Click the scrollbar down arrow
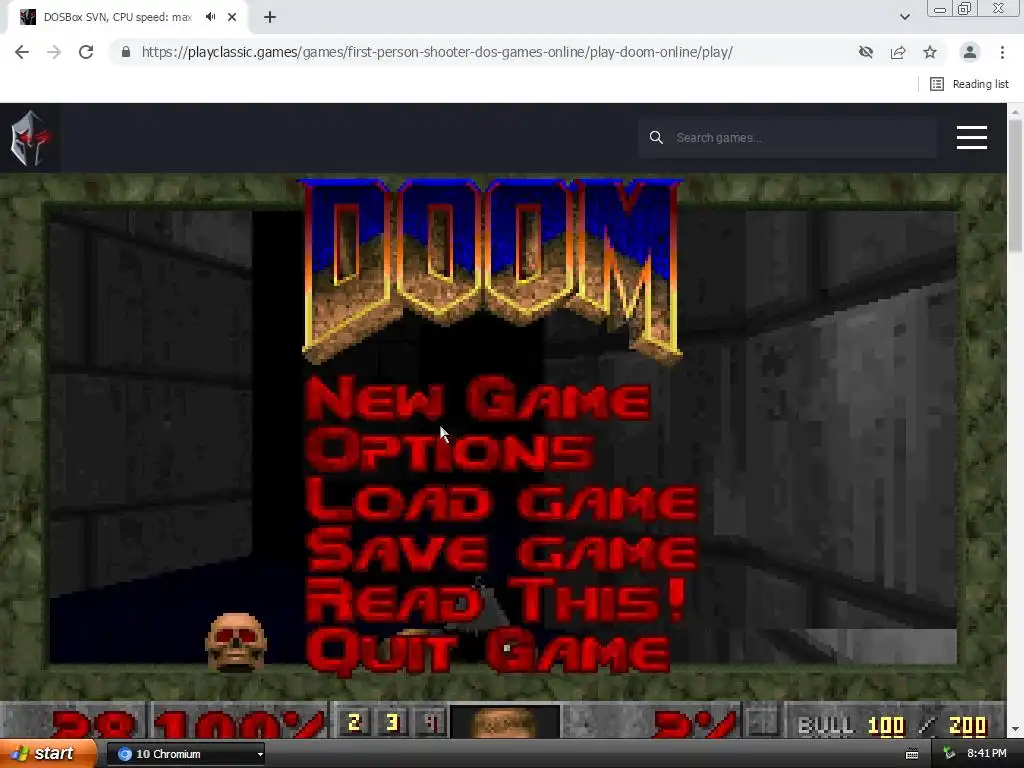This screenshot has height=768, width=1024. point(1015,729)
